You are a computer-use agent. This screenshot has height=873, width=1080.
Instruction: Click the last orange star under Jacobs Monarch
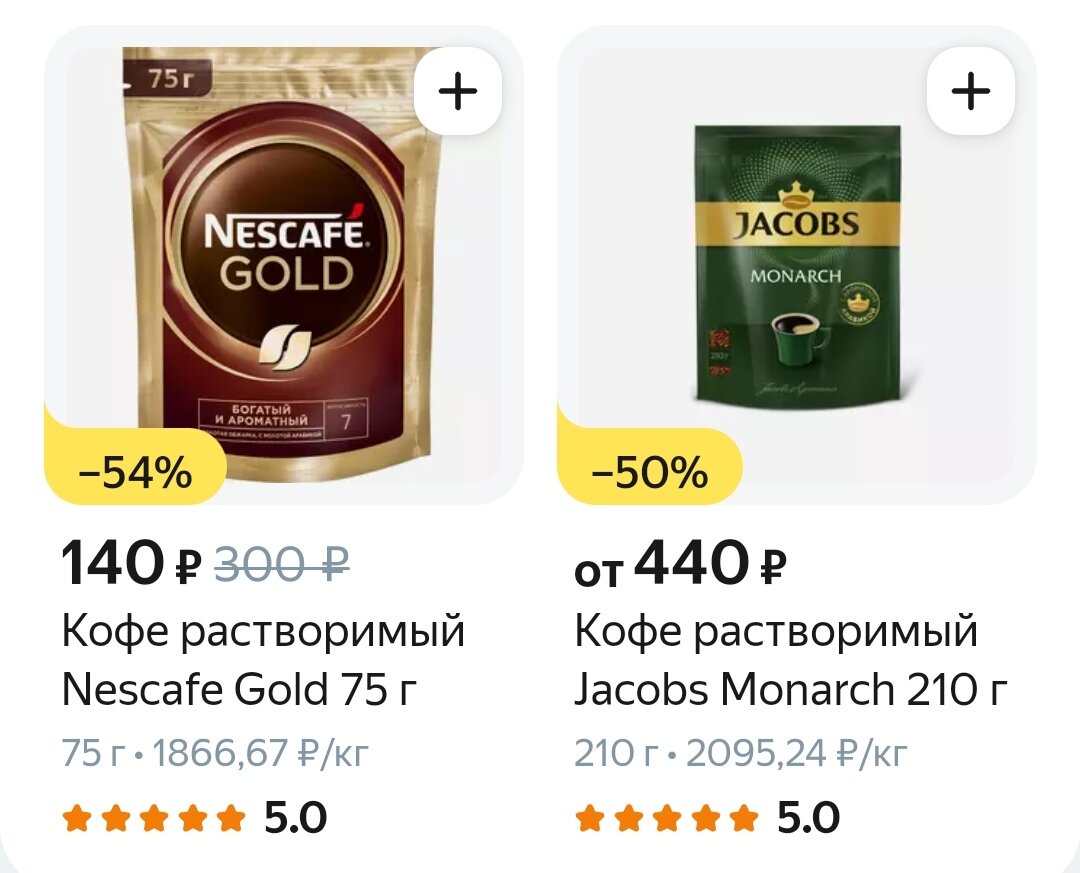(x=744, y=819)
